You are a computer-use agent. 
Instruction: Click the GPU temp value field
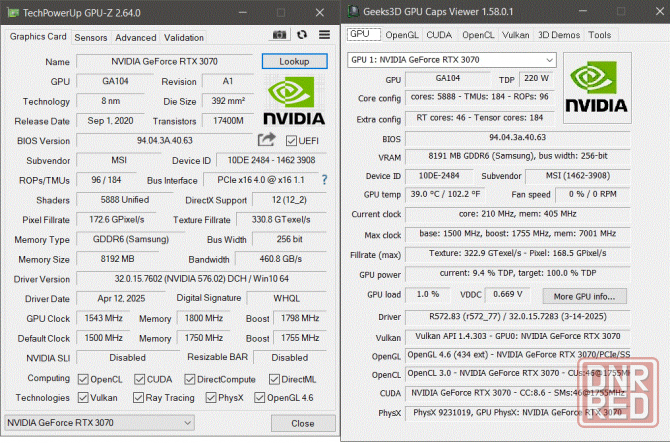tap(445, 194)
